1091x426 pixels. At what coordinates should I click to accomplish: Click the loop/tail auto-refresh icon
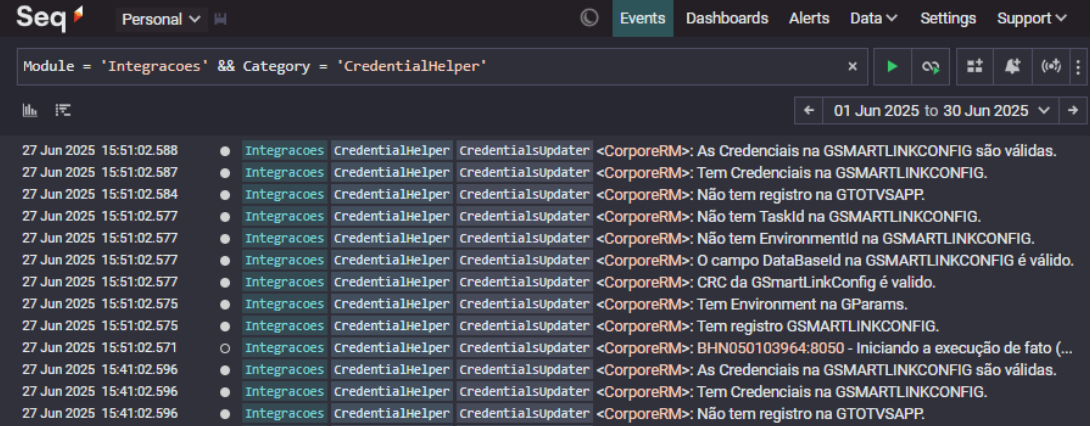tap(930, 67)
